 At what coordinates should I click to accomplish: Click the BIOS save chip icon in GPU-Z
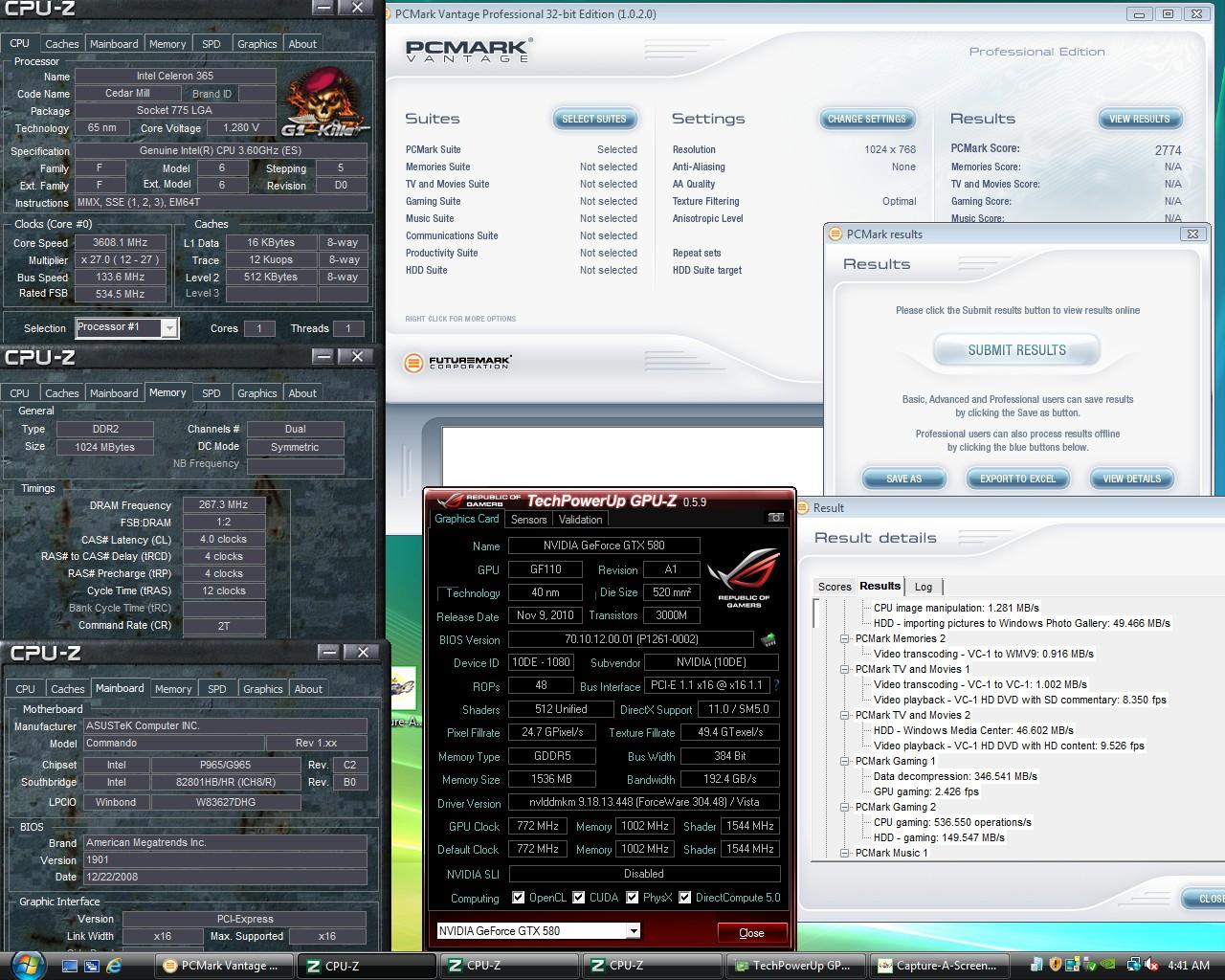768,639
